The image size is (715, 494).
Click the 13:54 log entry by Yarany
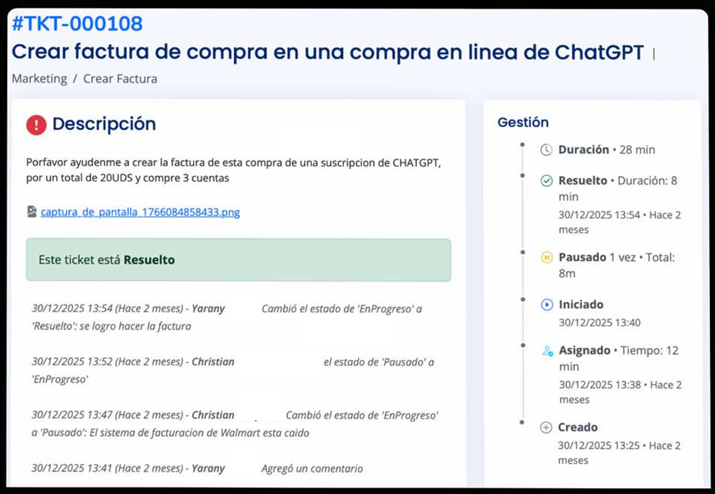tap(227, 317)
